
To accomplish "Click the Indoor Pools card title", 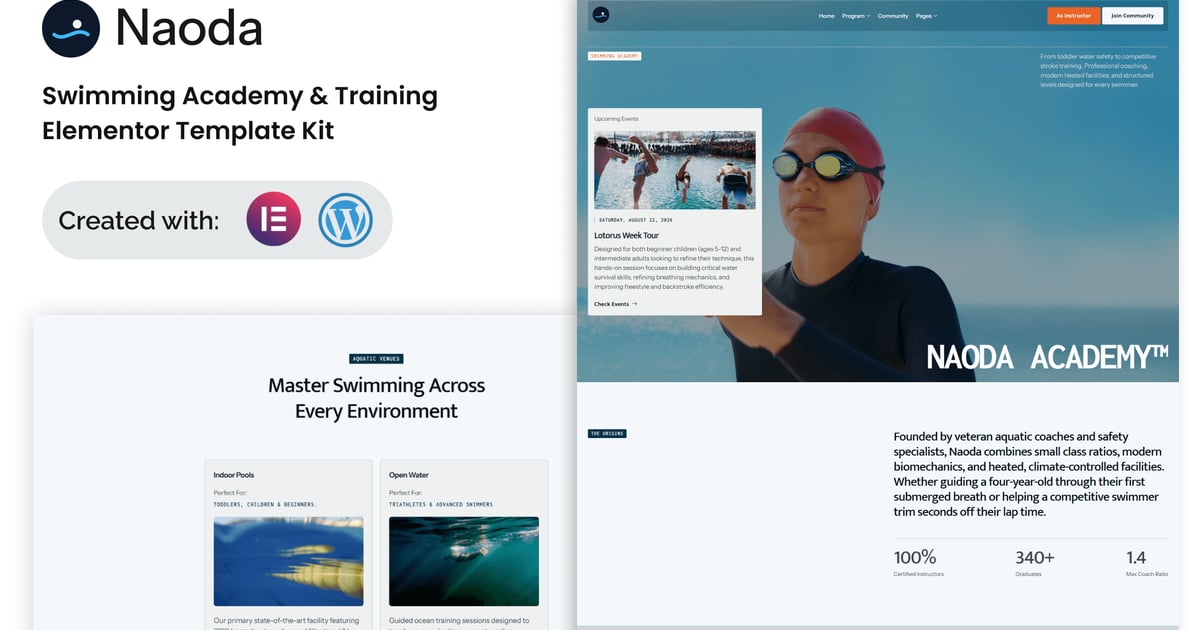I will (x=234, y=475).
